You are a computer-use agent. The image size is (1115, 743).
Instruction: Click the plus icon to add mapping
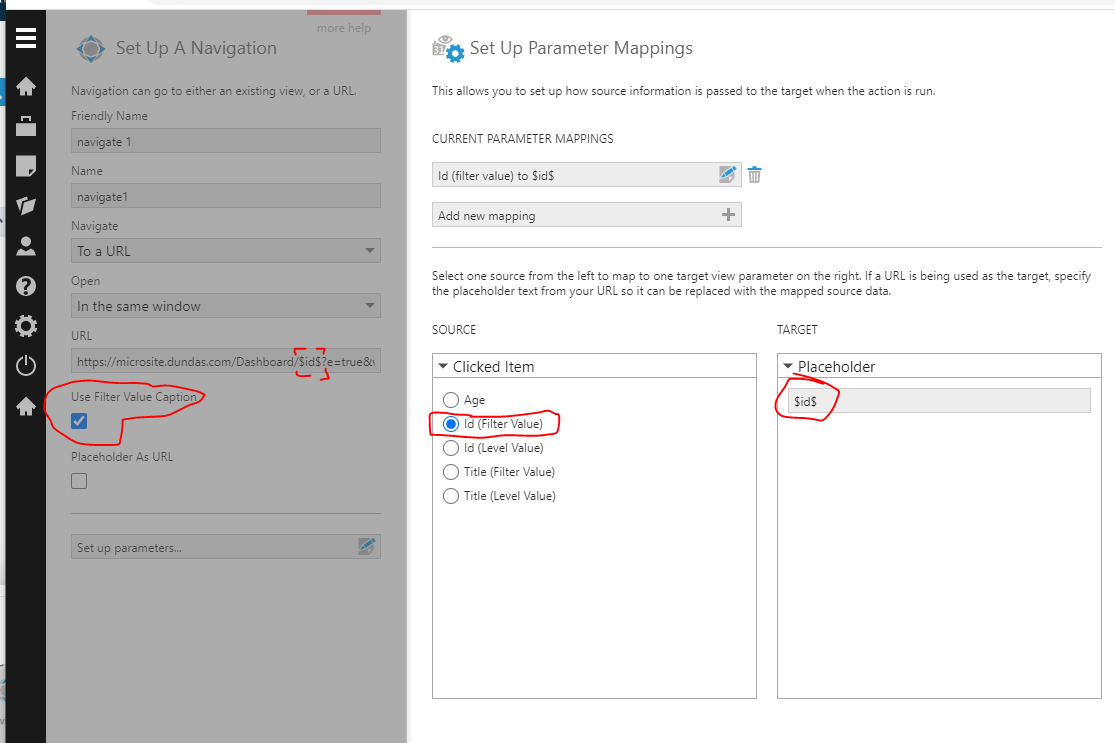point(728,215)
